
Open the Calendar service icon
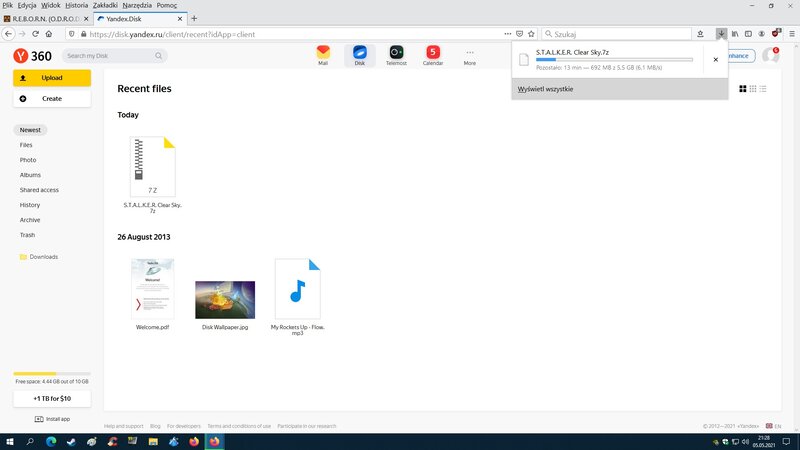433,55
